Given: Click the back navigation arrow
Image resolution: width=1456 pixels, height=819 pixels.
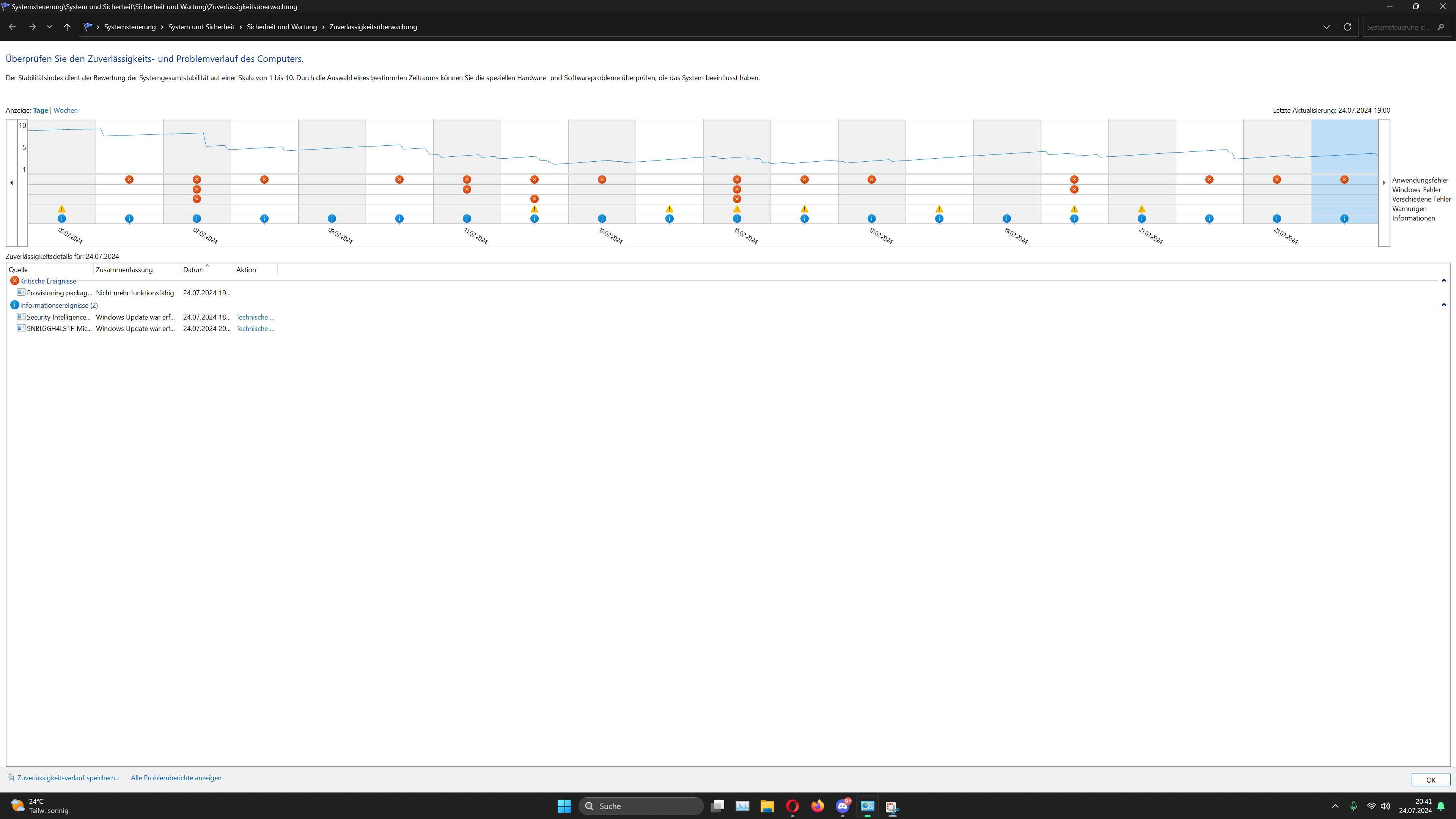Looking at the screenshot, I should click(13, 27).
